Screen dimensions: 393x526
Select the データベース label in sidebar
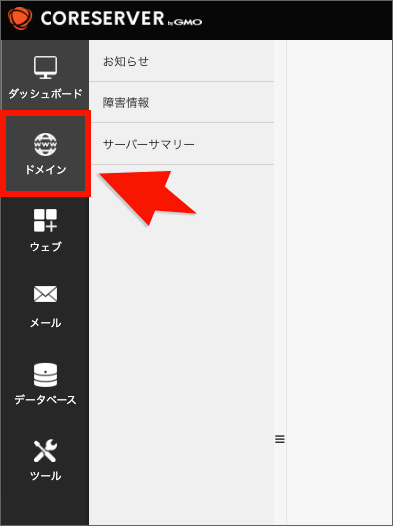point(45,400)
